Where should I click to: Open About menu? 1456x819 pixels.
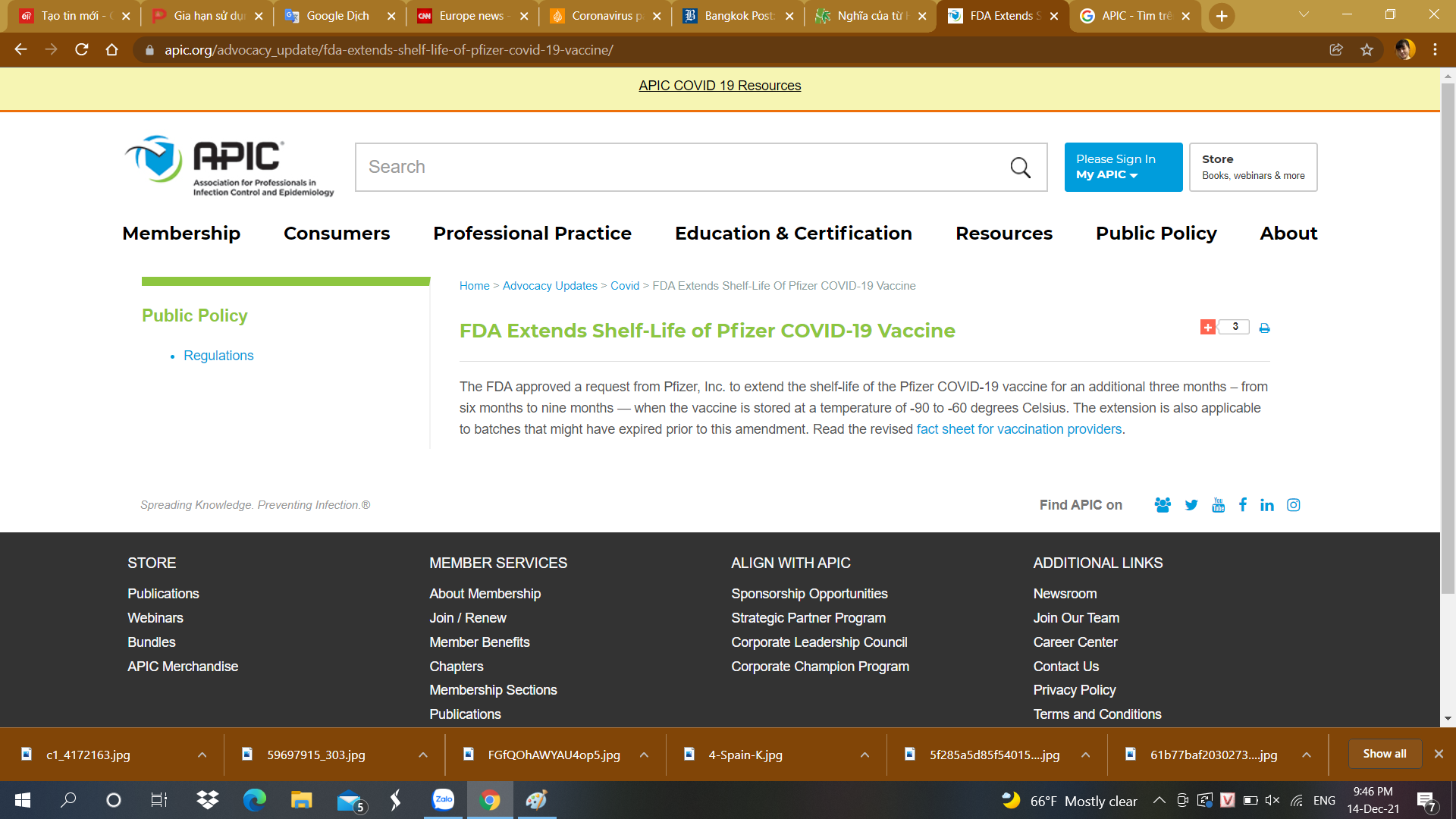(1288, 234)
